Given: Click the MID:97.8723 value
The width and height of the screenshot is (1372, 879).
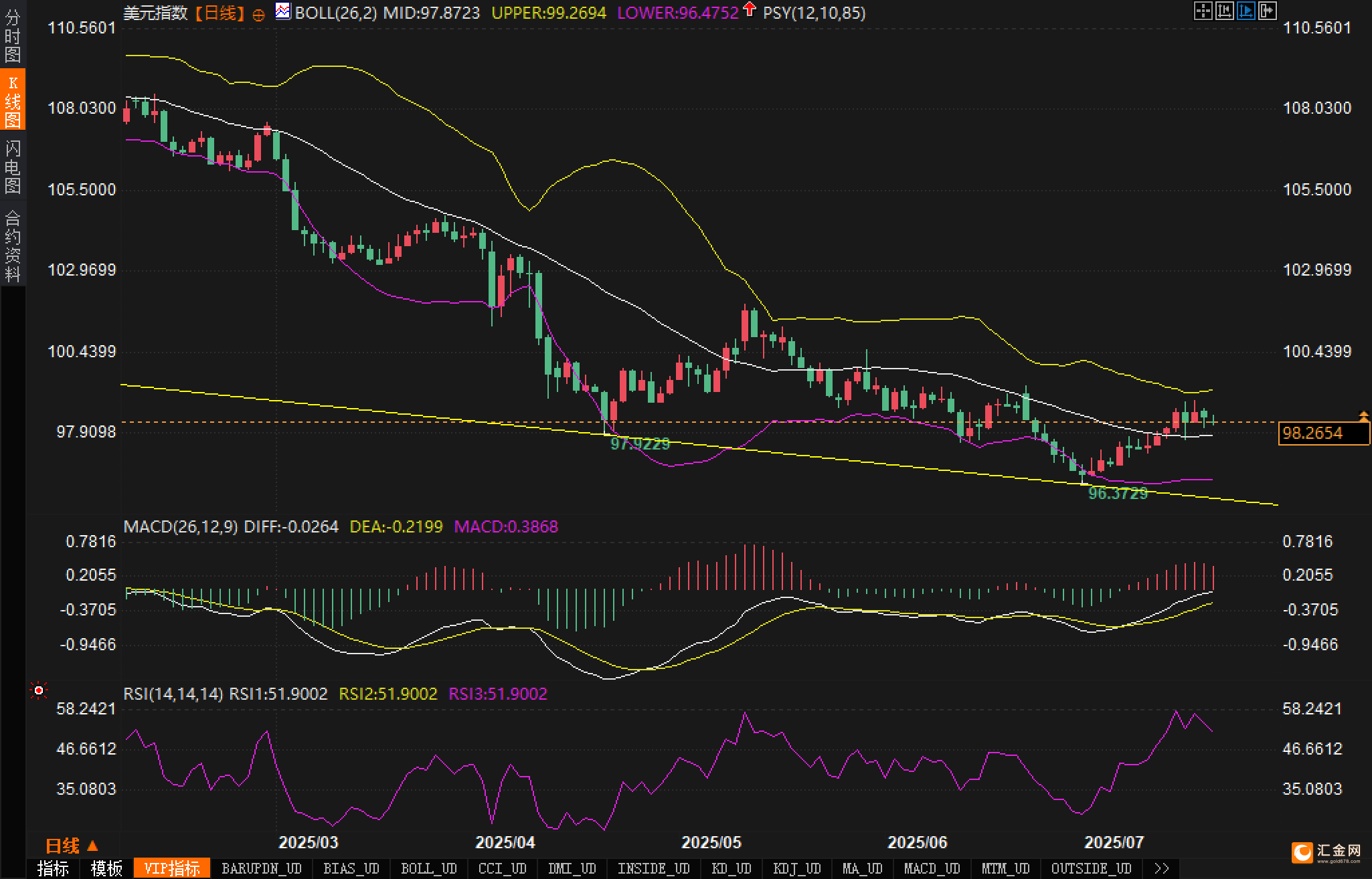Looking at the screenshot, I should point(432,13).
